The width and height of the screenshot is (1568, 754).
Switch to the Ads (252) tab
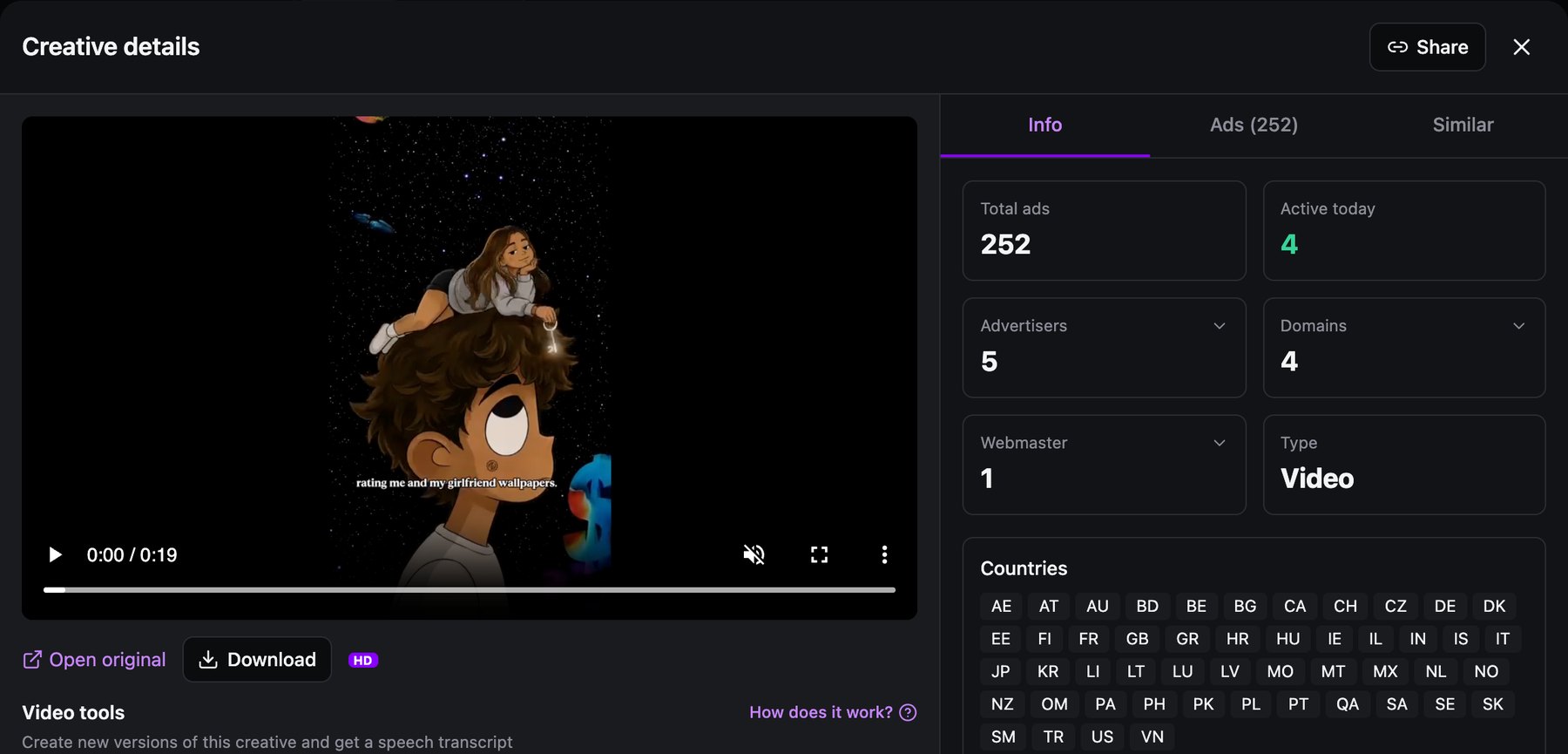[x=1254, y=125]
